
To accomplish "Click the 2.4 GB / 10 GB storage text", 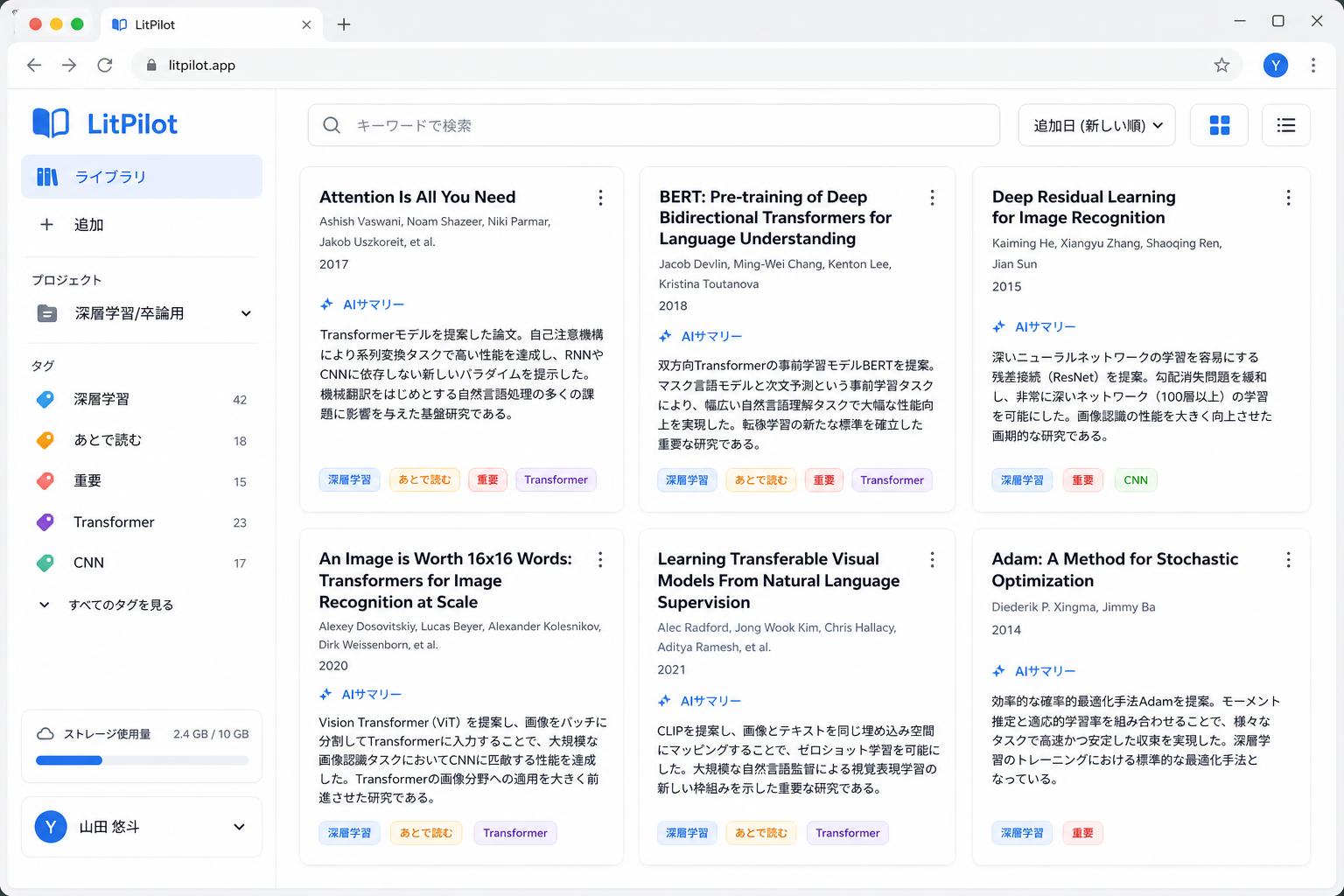I will (x=211, y=734).
